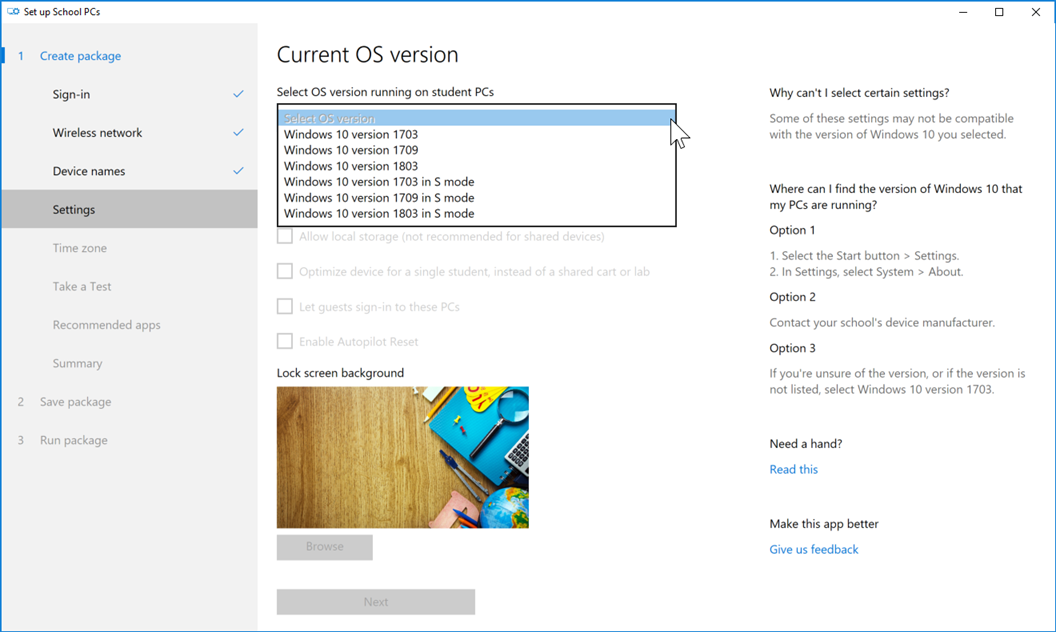Screen dimensions: 1056x632
Task: Tick the Enable Autopilot Reset checkbox
Action: [285, 342]
